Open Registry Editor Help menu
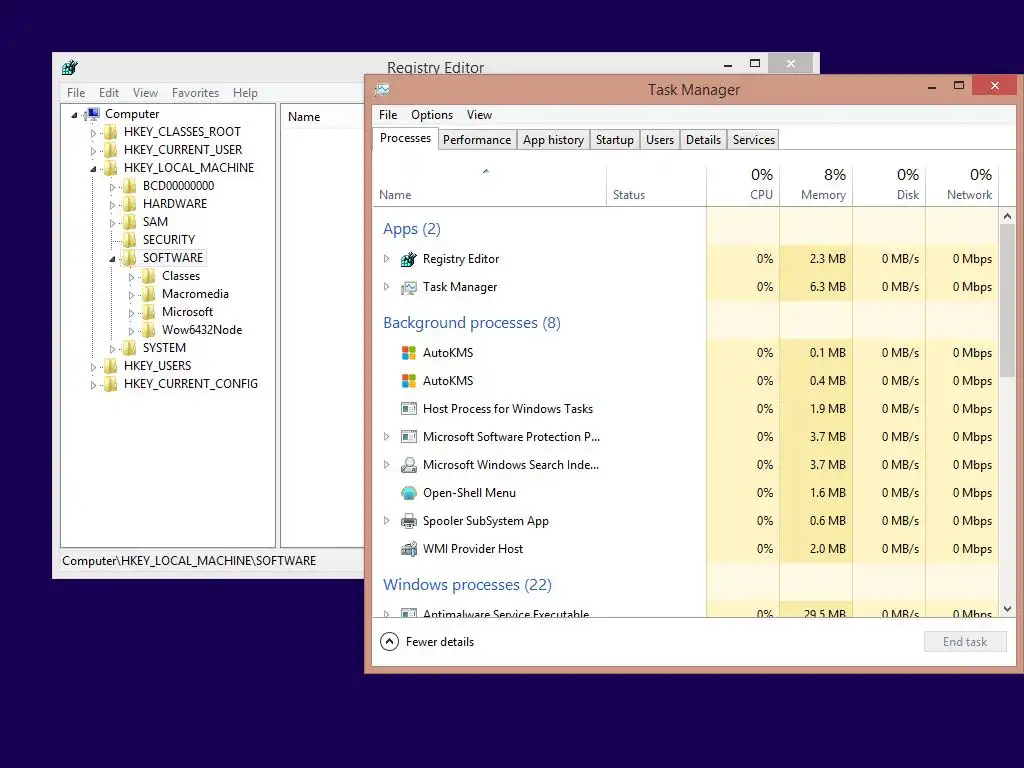Image resolution: width=1024 pixels, height=768 pixels. pyautogui.click(x=246, y=93)
